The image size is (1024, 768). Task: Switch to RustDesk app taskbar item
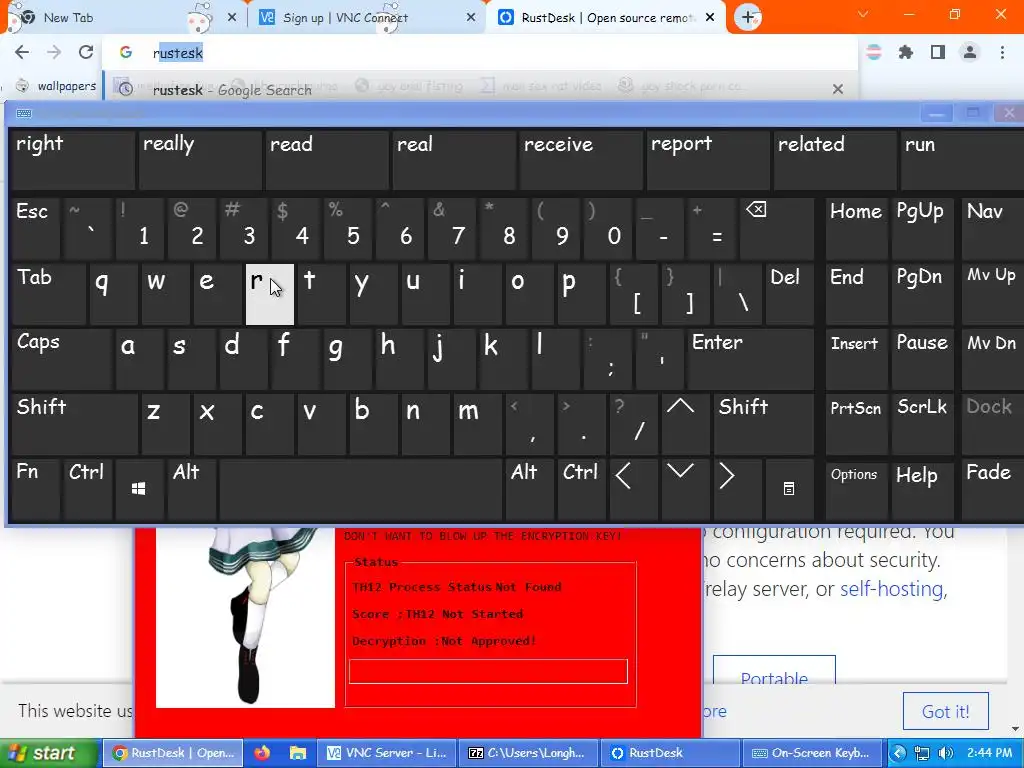click(x=670, y=753)
